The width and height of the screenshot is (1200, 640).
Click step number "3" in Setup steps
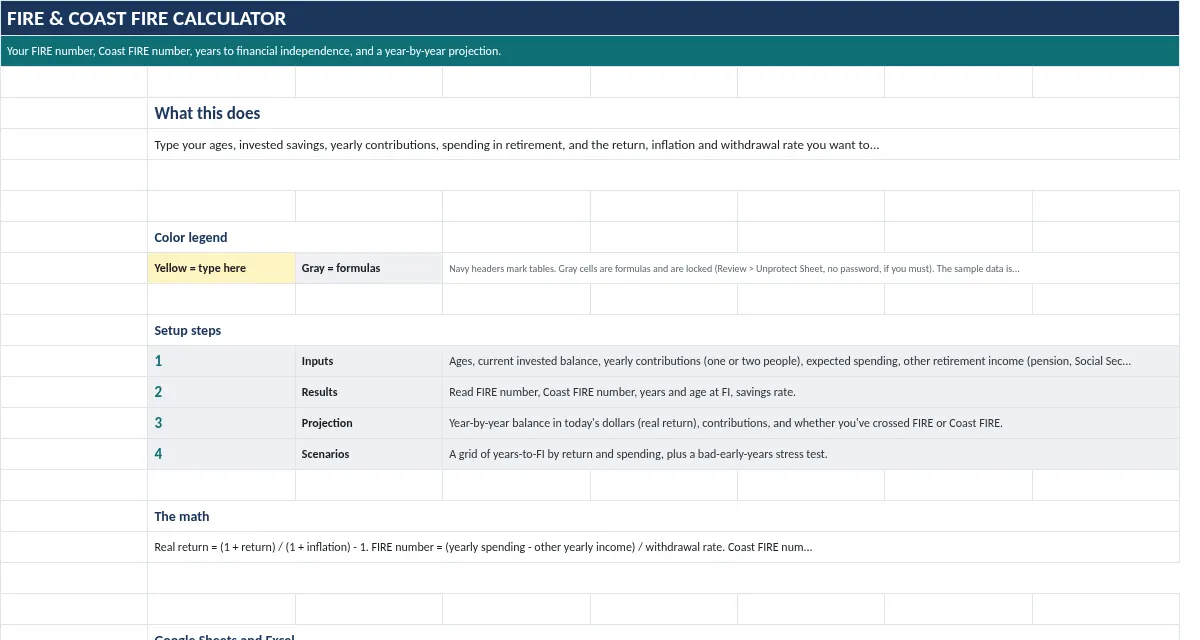222,423
